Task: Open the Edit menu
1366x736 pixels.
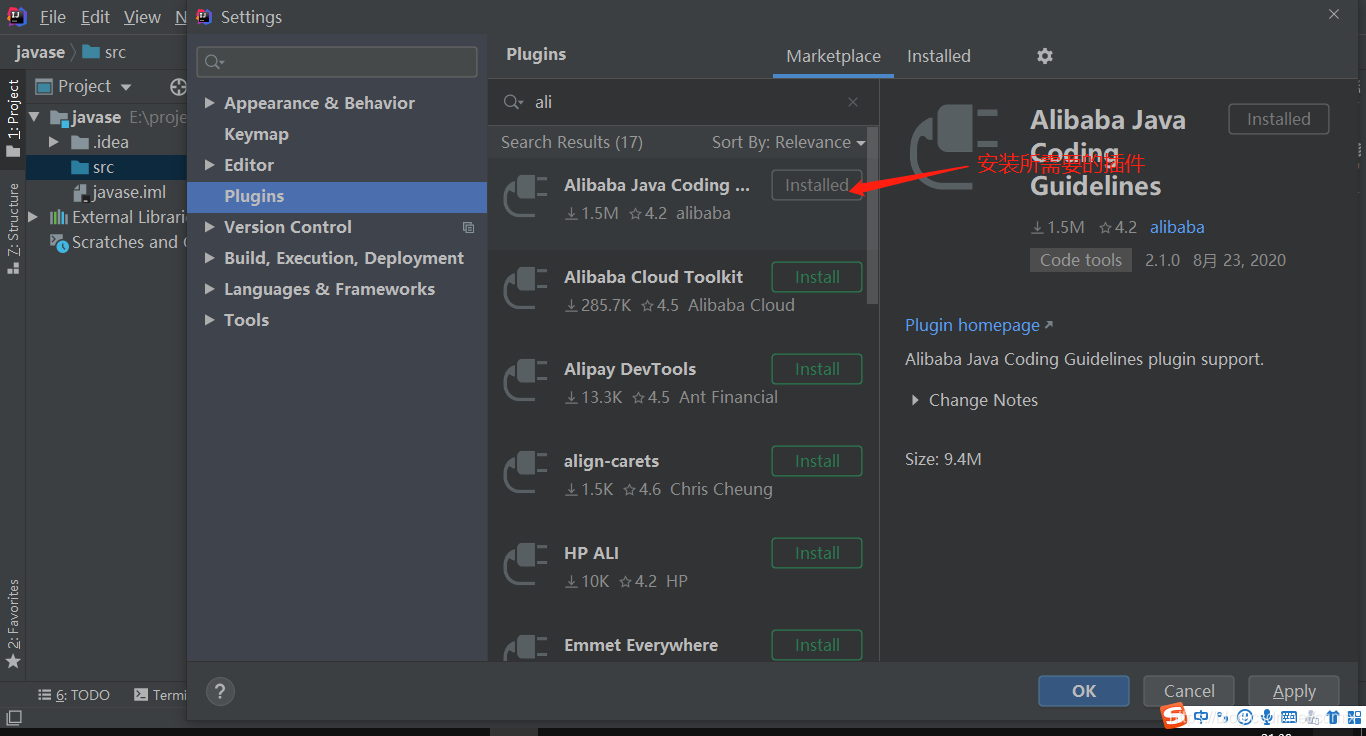Action: pyautogui.click(x=96, y=17)
